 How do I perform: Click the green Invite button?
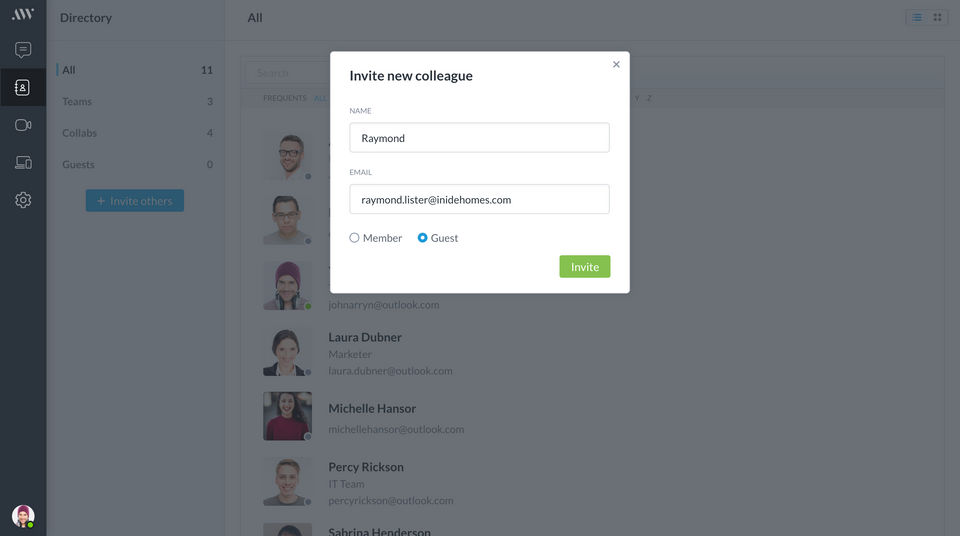584,267
